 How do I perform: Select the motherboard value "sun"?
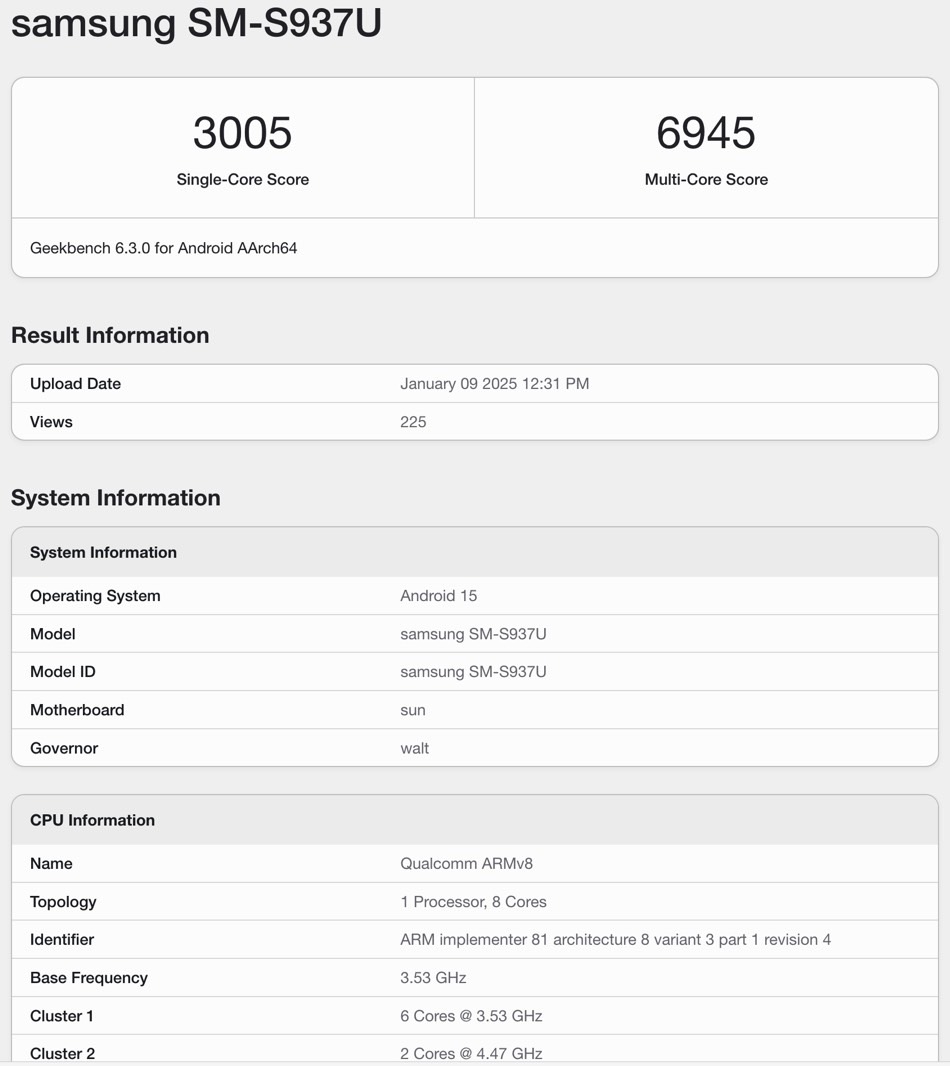tap(413, 710)
